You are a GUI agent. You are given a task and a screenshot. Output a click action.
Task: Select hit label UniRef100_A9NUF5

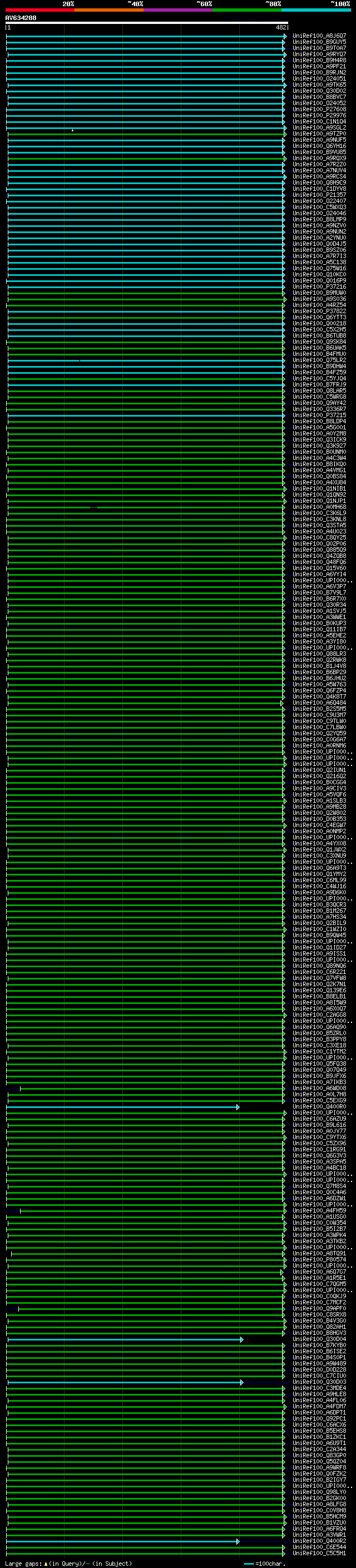point(319,140)
